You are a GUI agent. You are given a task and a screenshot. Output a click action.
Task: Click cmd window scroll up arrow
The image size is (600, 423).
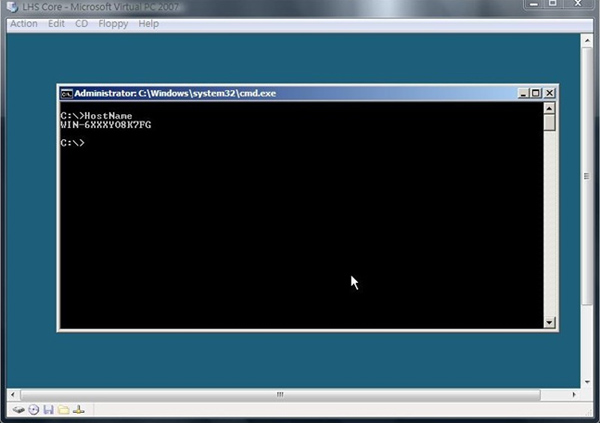point(549,108)
